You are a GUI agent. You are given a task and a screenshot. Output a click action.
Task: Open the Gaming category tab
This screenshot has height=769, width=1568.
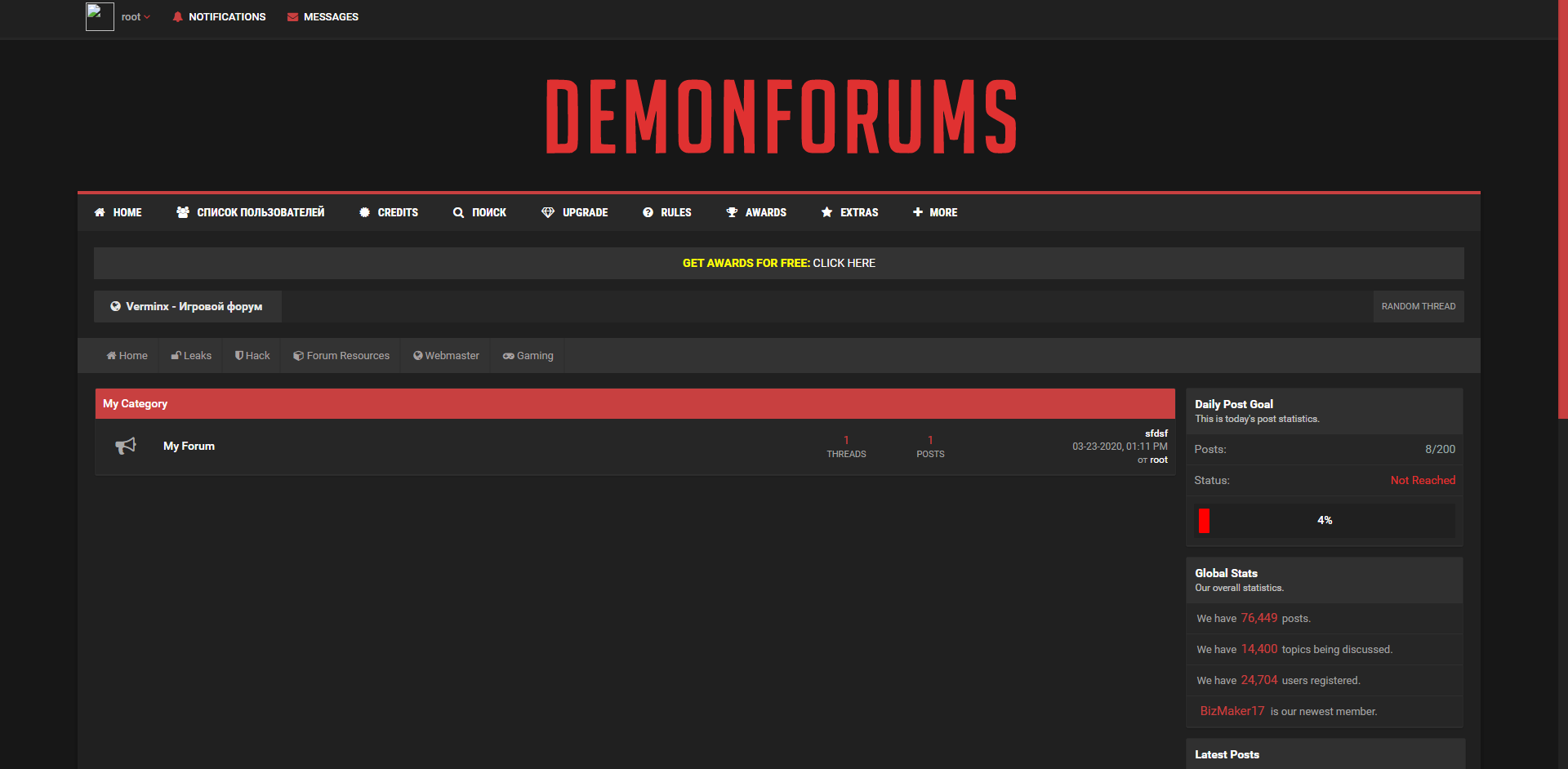528,356
